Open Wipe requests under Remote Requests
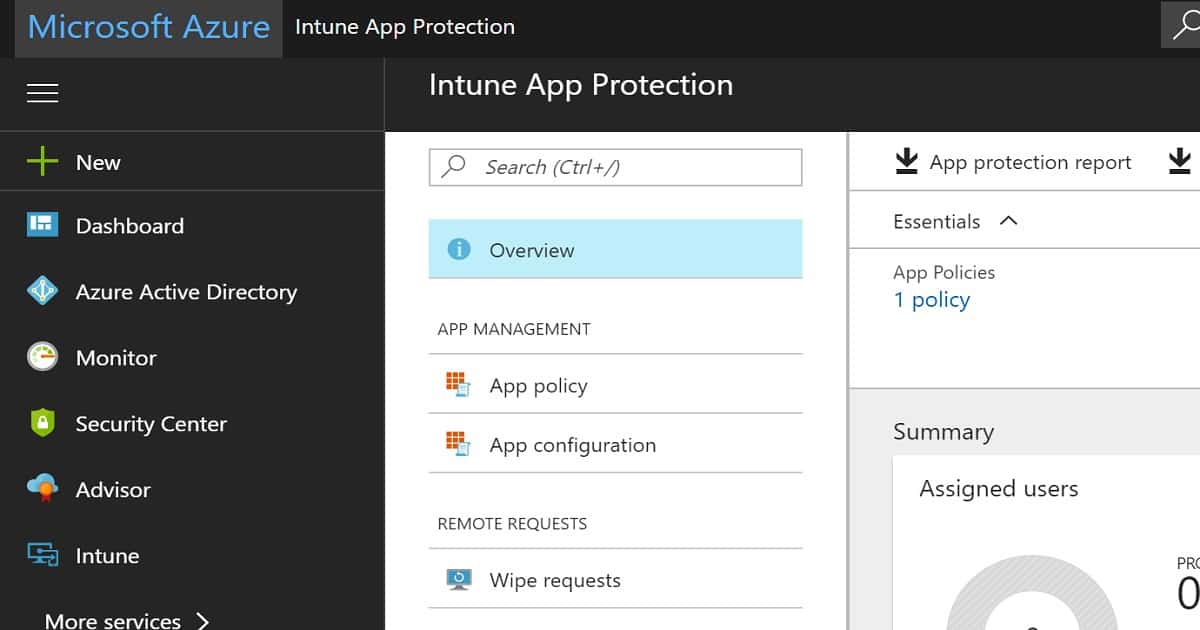Viewport: 1200px width, 630px height. point(615,580)
